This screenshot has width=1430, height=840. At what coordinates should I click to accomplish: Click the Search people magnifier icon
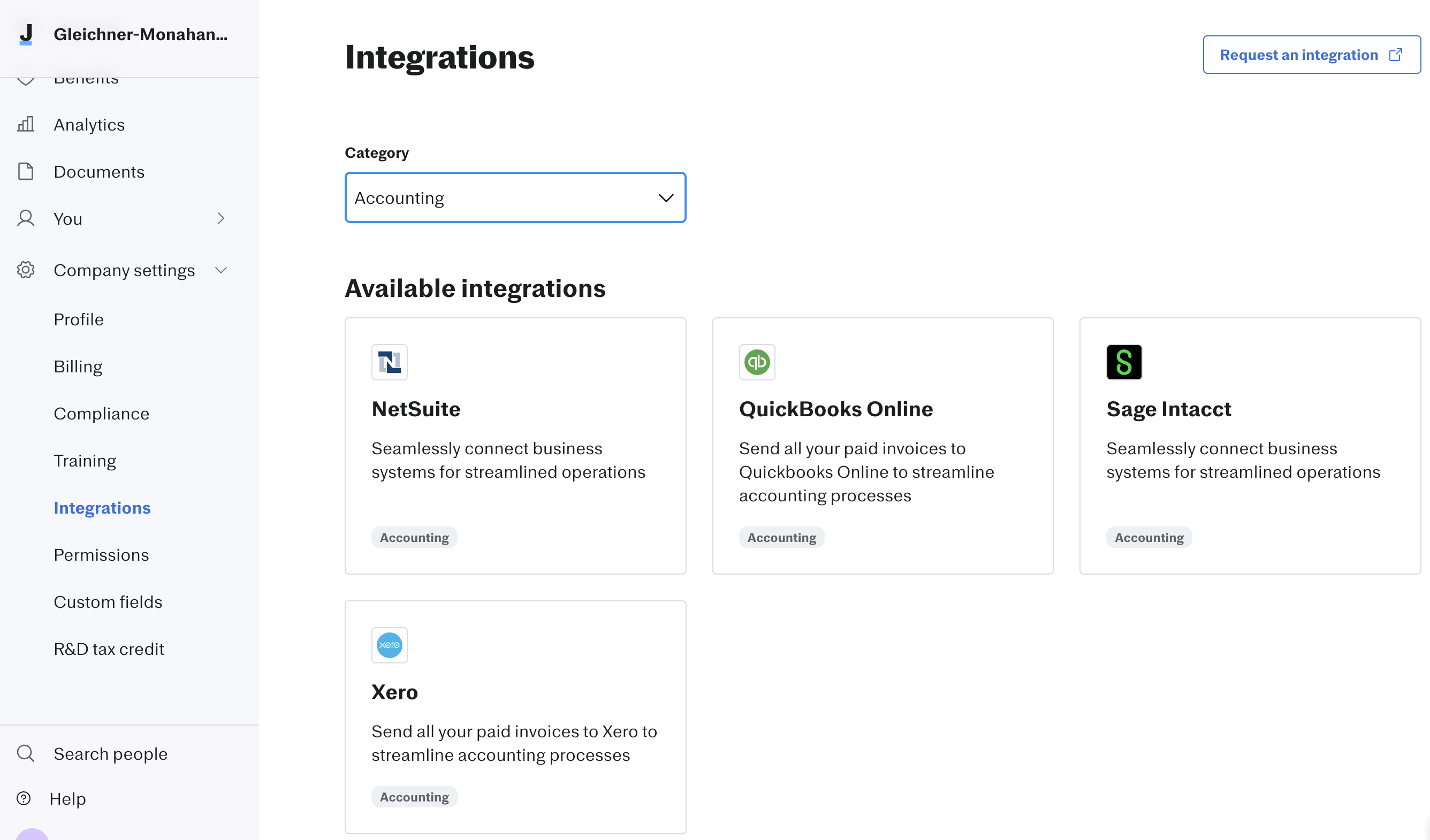tap(26, 753)
